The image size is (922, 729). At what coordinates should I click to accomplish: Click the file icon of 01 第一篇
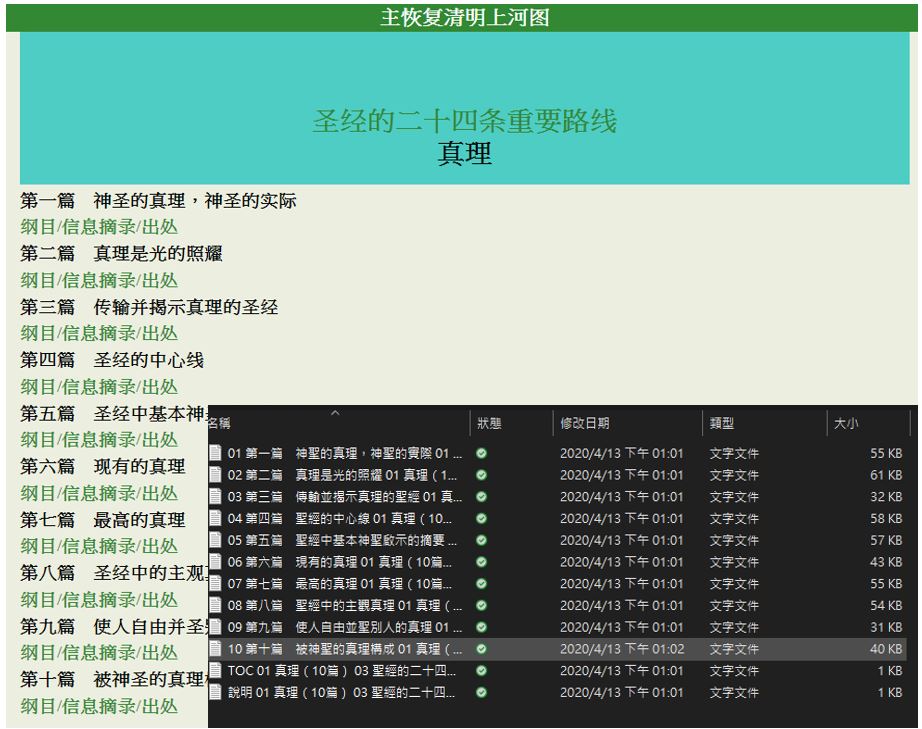[215, 453]
